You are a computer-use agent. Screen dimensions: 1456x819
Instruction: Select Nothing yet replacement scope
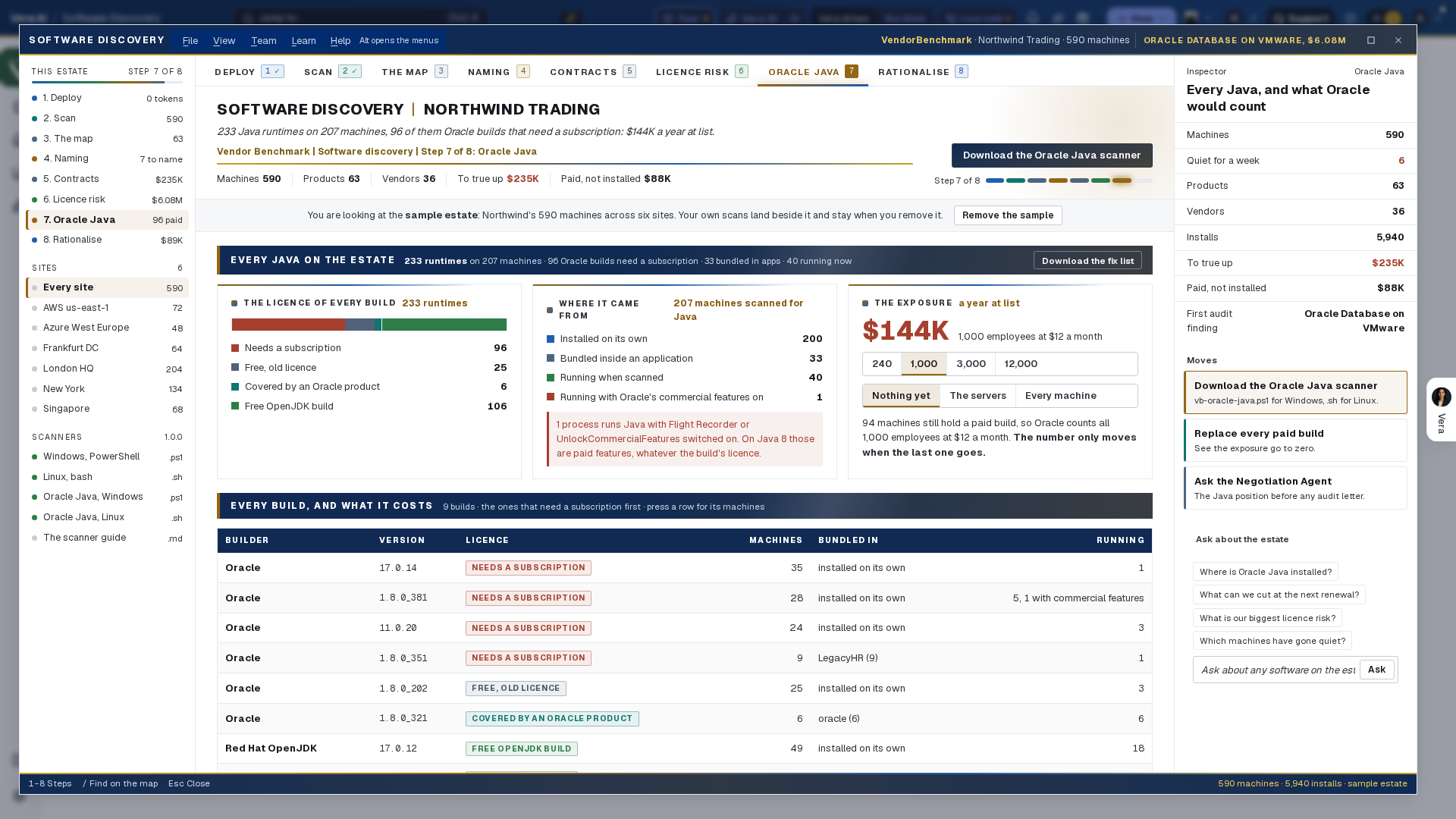[901, 396]
